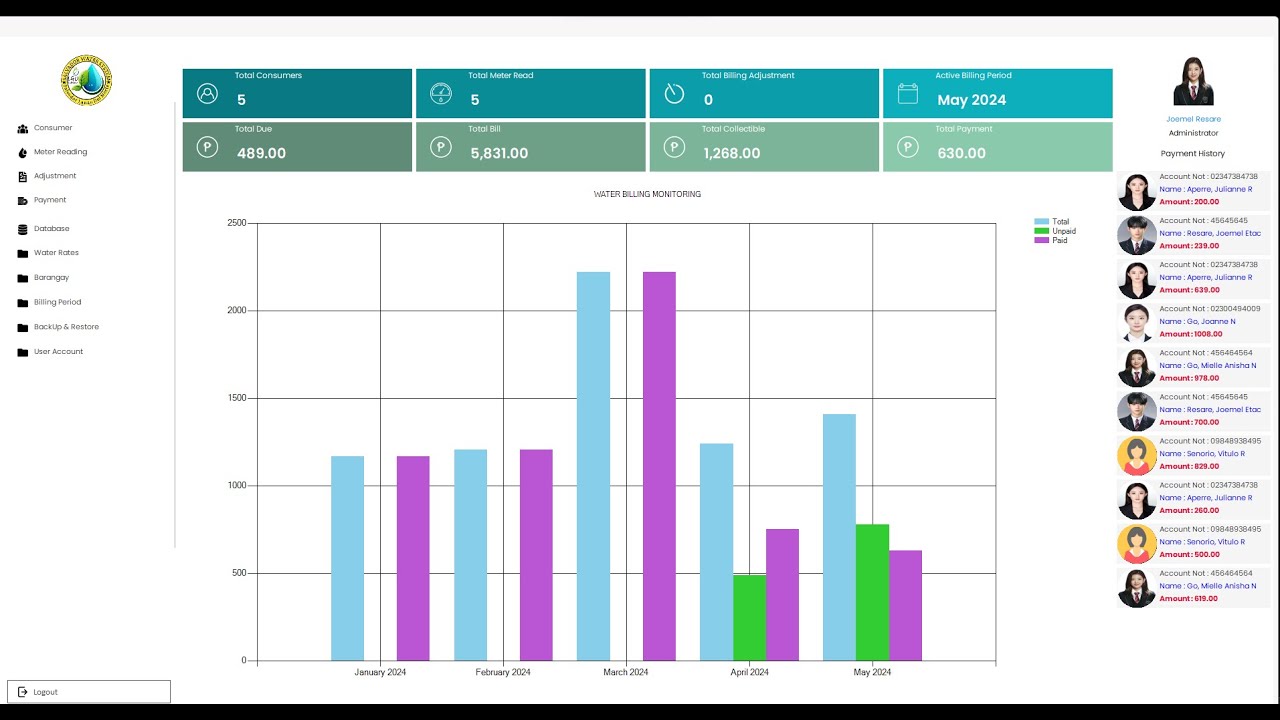Click the peso icon on Total Payment card
This screenshot has height=720, width=1280.
pyautogui.click(x=907, y=147)
